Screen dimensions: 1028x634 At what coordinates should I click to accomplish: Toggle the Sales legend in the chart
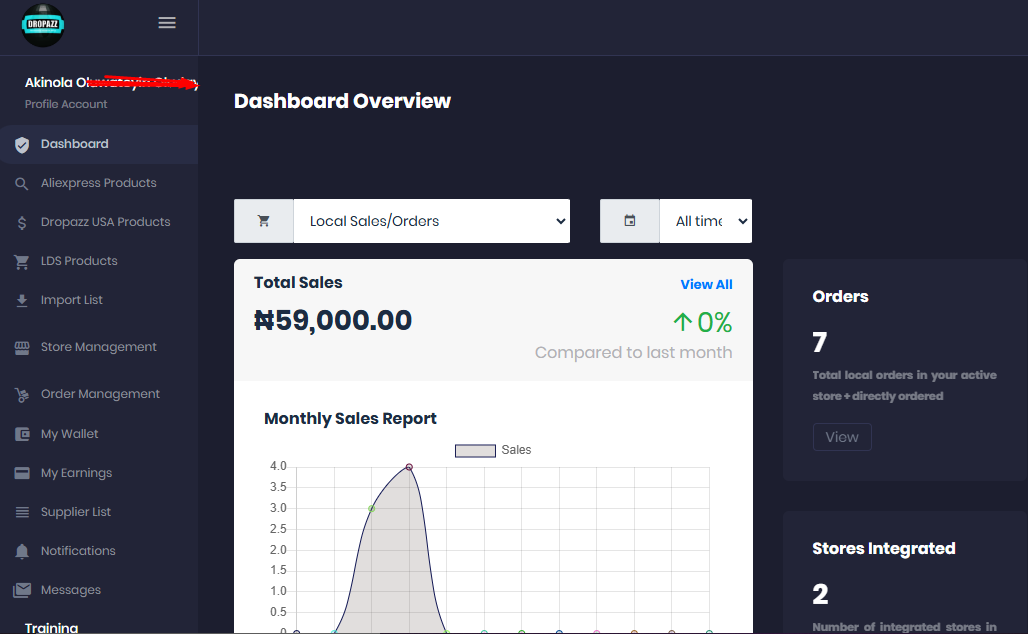(x=493, y=451)
